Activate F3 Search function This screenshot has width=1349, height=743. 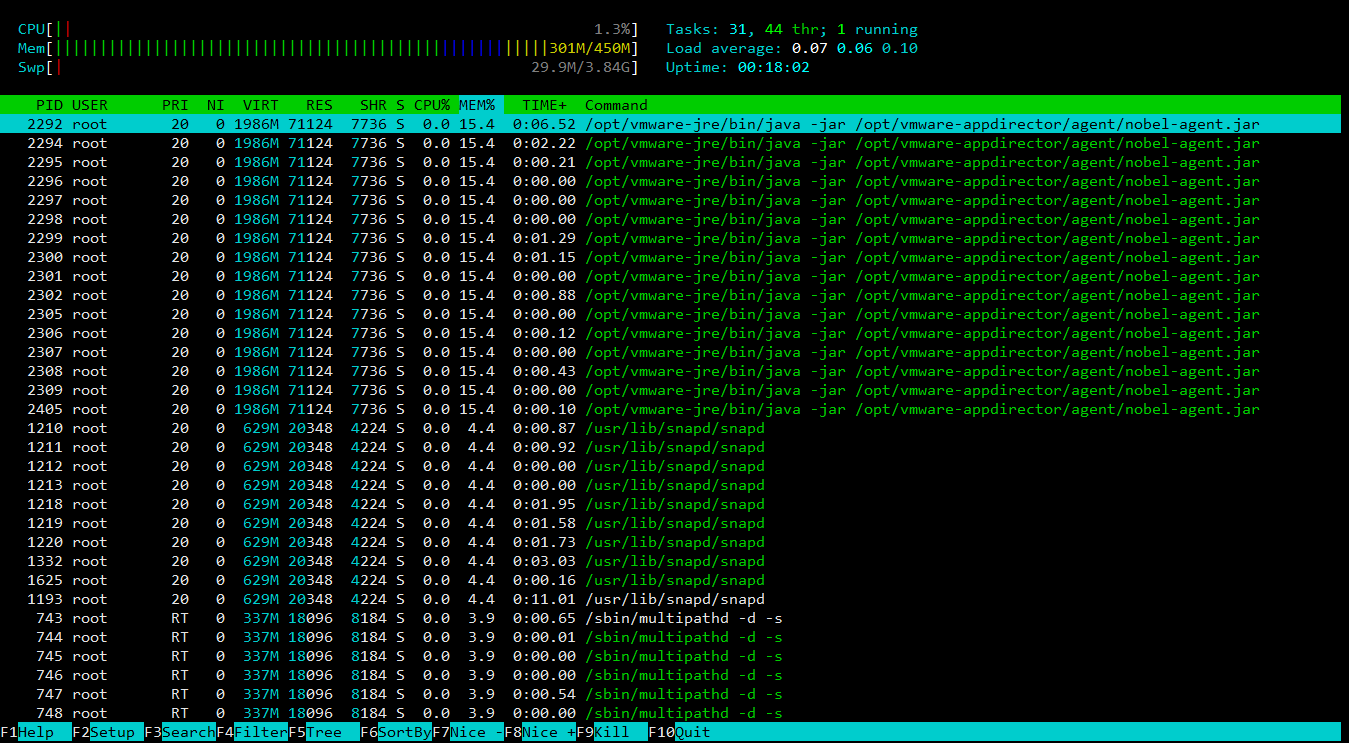pos(180,732)
